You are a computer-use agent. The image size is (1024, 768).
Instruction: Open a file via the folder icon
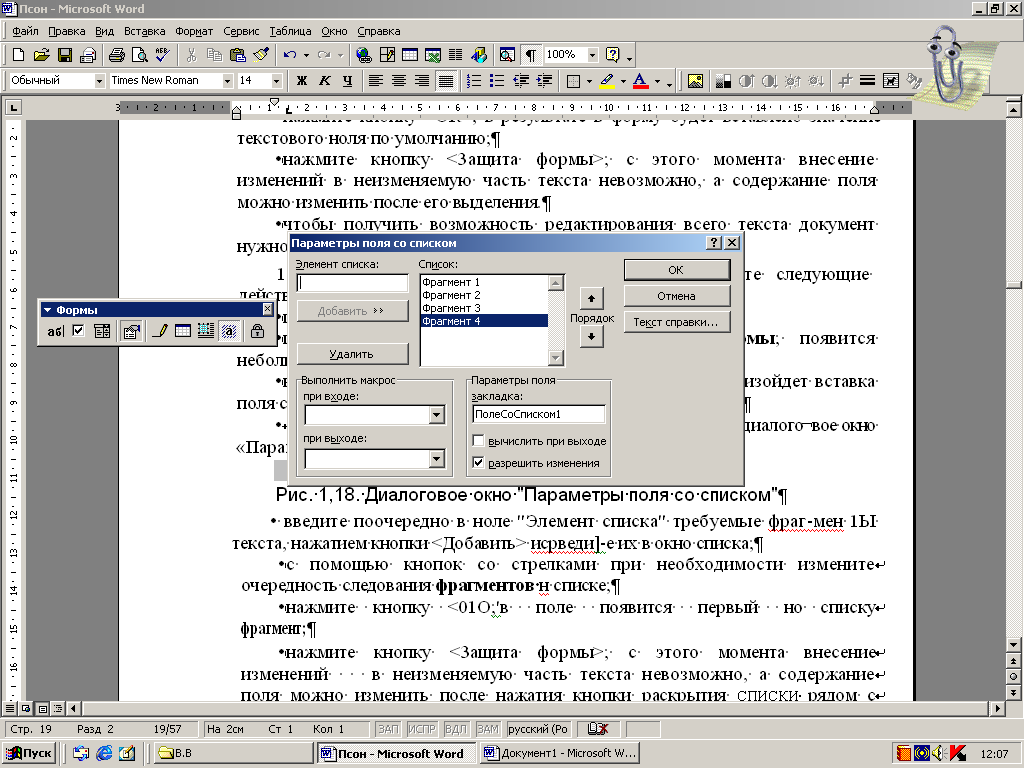tap(41, 55)
